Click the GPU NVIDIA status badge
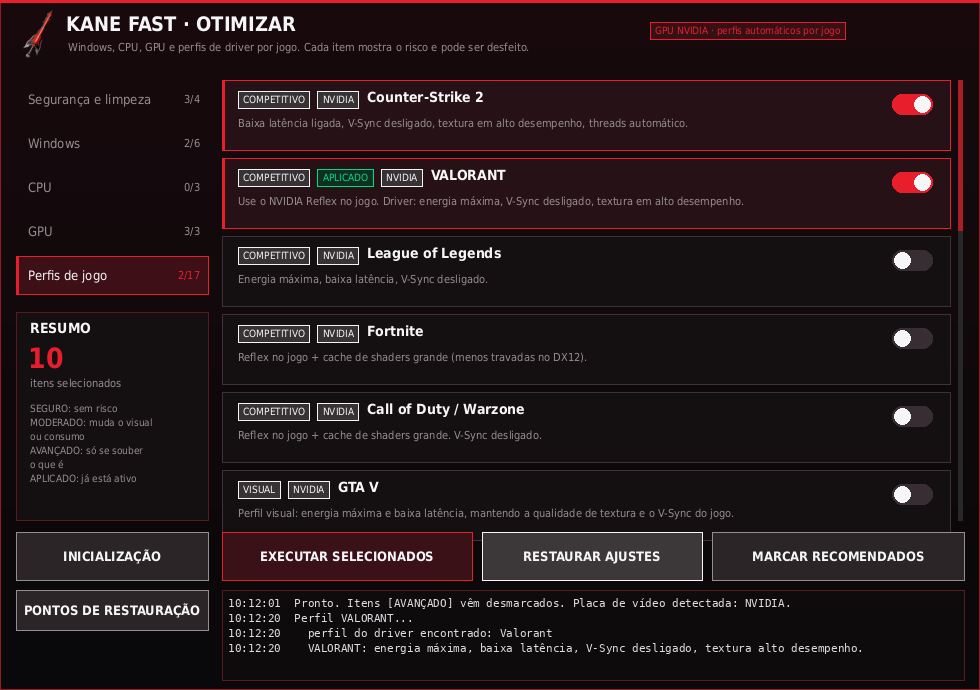The image size is (980, 690). [x=748, y=31]
